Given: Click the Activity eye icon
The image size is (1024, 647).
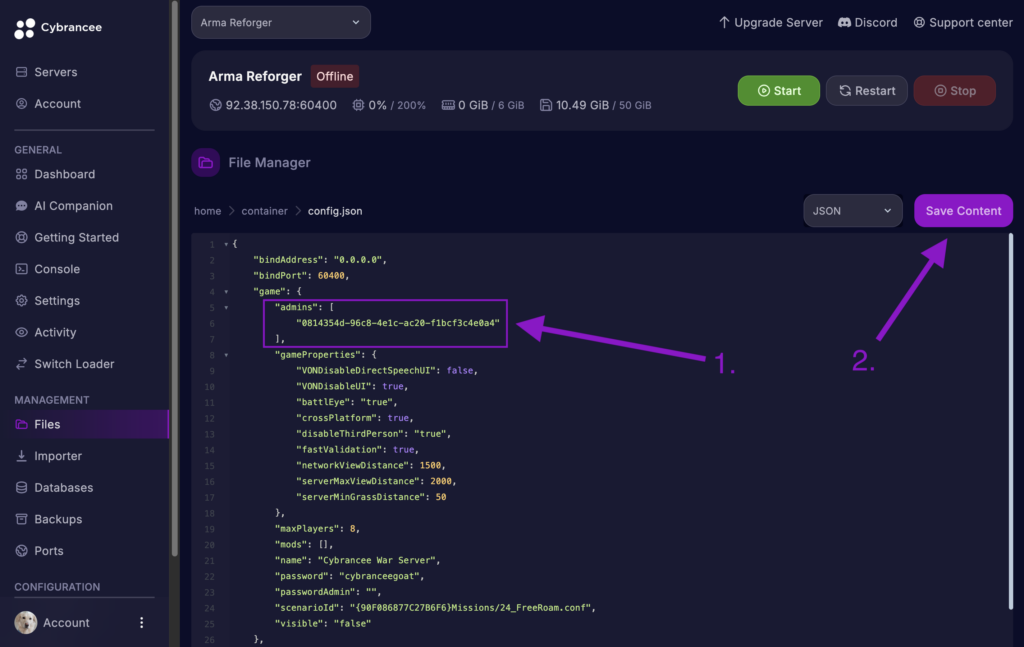Looking at the screenshot, I should pyautogui.click(x=22, y=332).
